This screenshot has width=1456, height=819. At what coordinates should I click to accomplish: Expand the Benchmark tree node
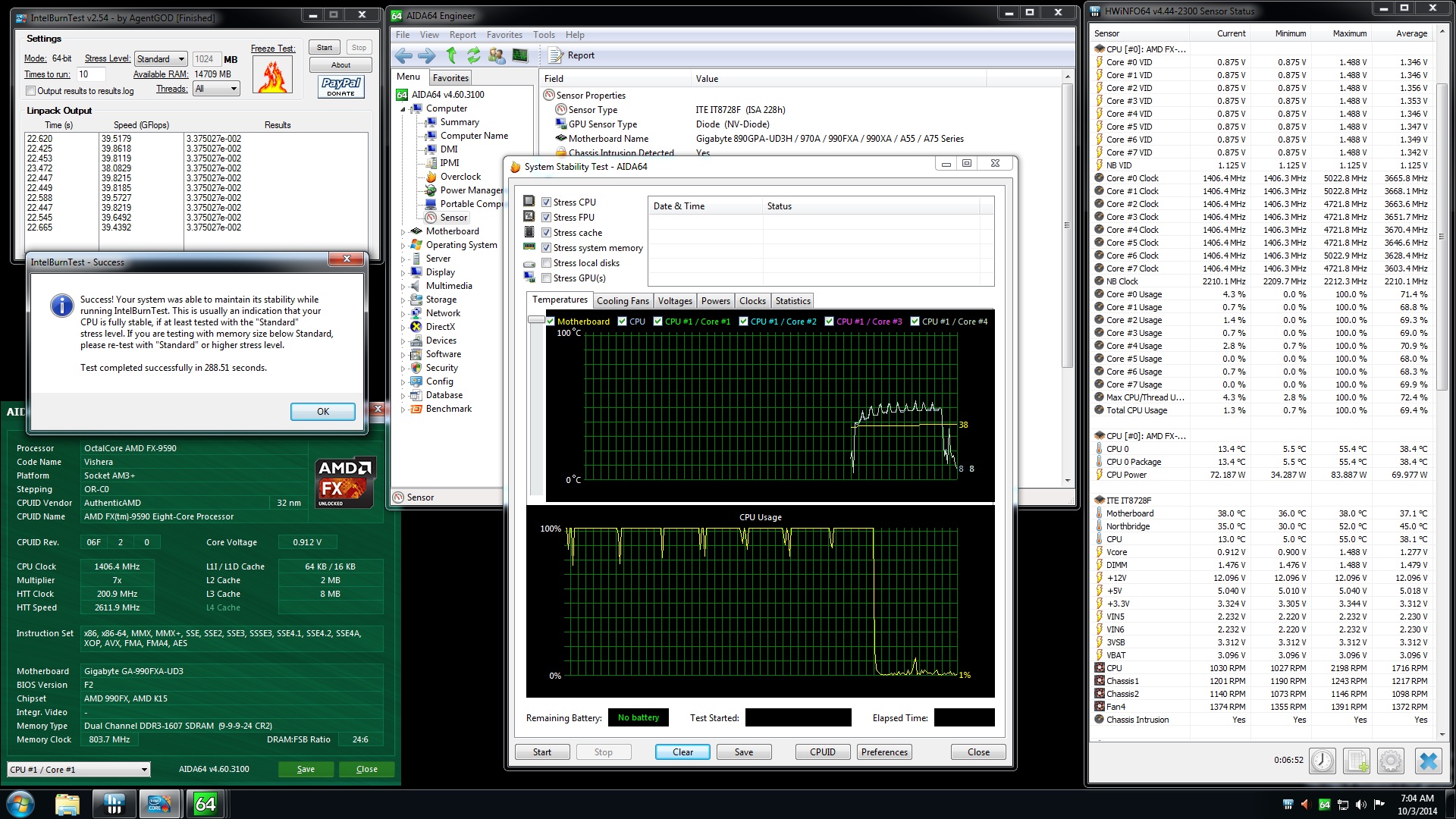[x=403, y=409]
